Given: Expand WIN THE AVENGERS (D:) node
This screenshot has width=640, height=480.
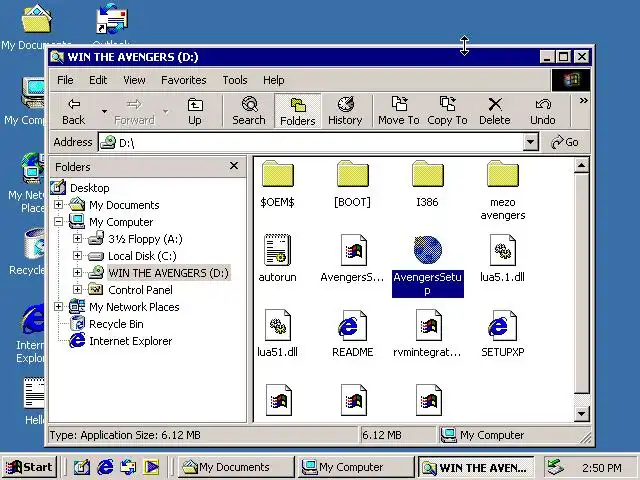Looking at the screenshot, I should coord(77,272).
